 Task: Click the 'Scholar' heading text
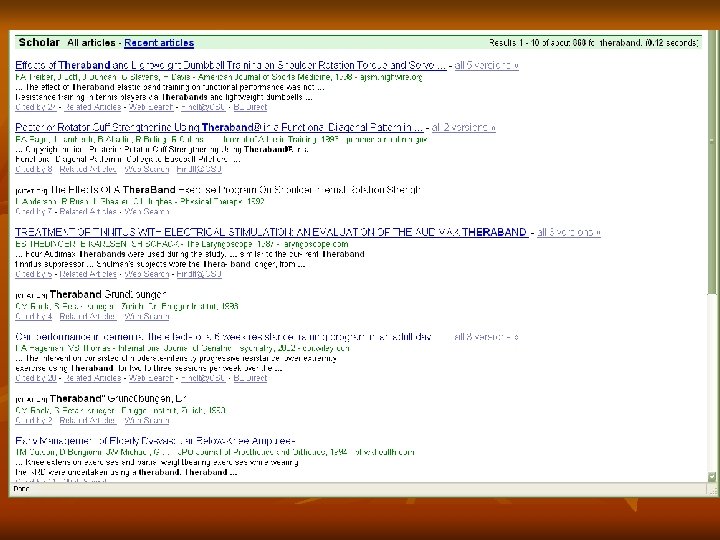(x=39, y=42)
